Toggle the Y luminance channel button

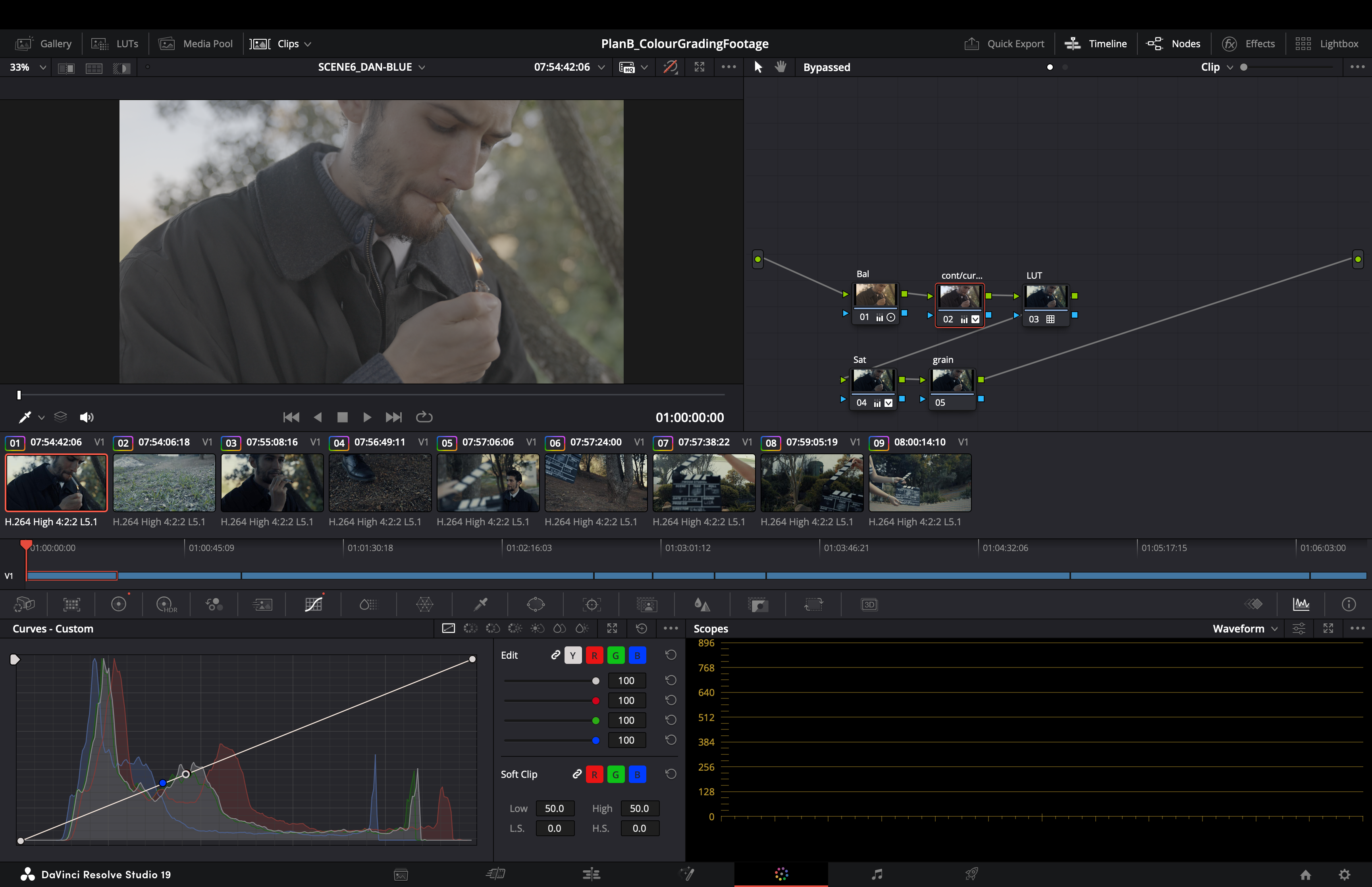tap(572, 656)
